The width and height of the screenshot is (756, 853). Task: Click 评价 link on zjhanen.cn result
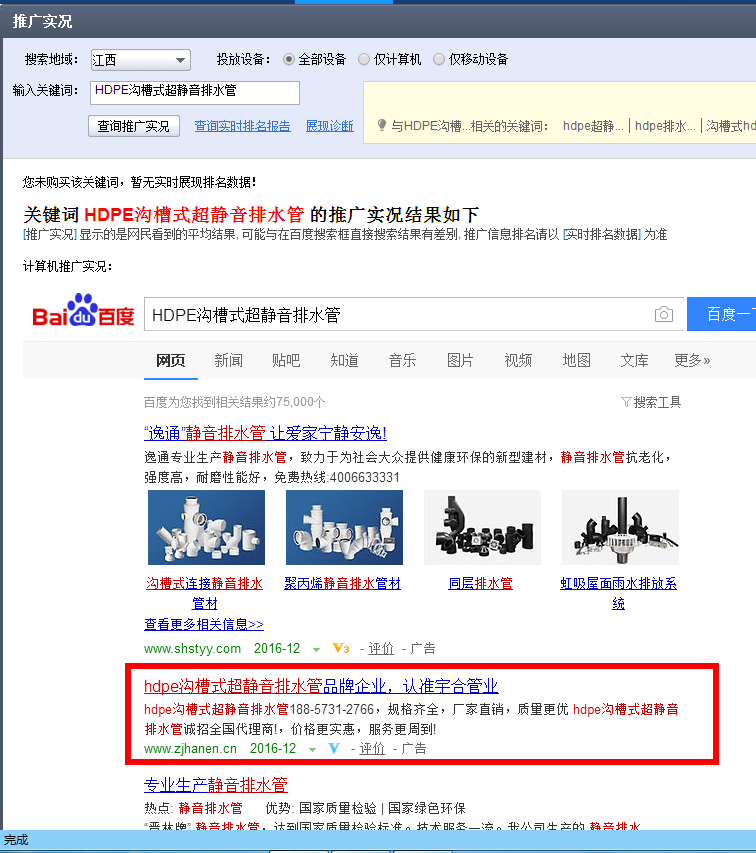[372, 749]
